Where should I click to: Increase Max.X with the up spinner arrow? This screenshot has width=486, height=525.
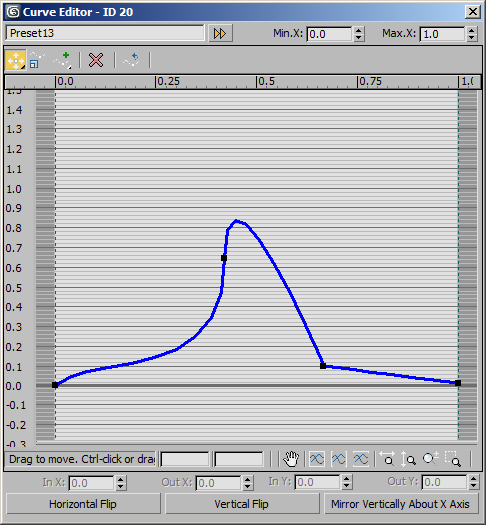click(472, 30)
